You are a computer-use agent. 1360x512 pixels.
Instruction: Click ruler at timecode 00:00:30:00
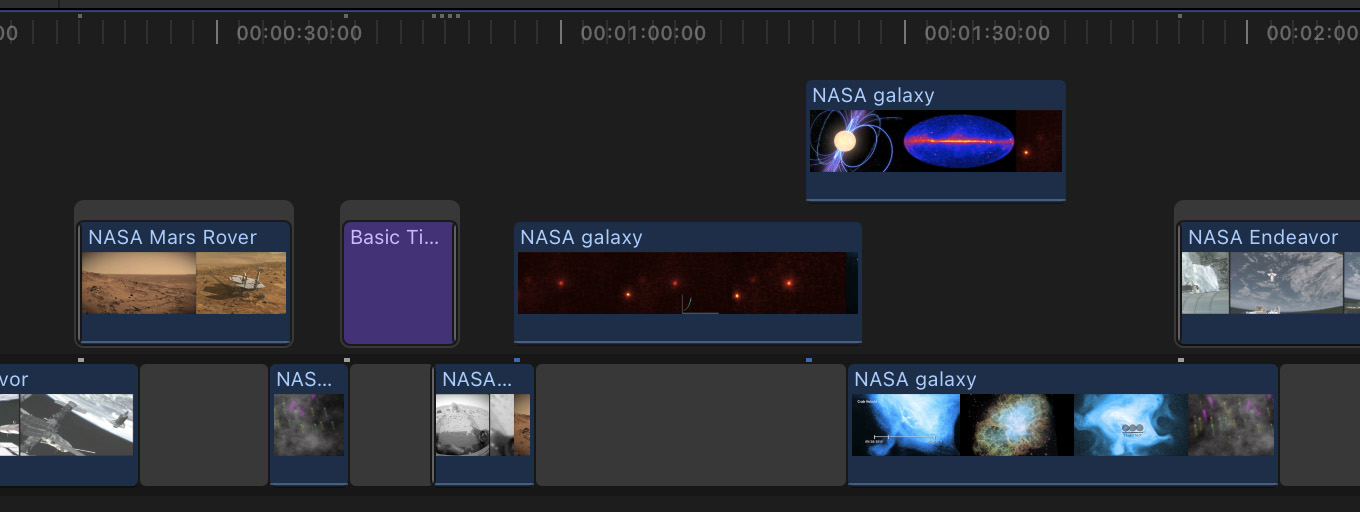click(x=299, y=33)
